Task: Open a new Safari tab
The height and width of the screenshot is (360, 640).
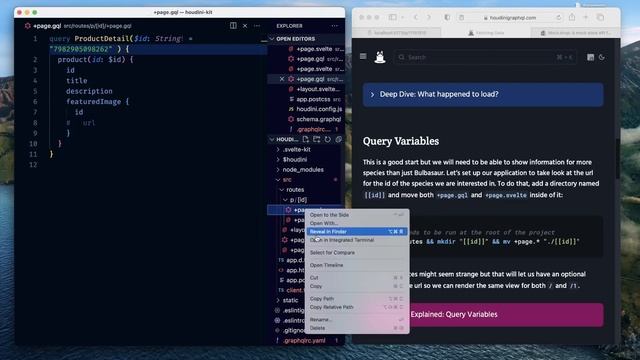Action: pos(586,17)
